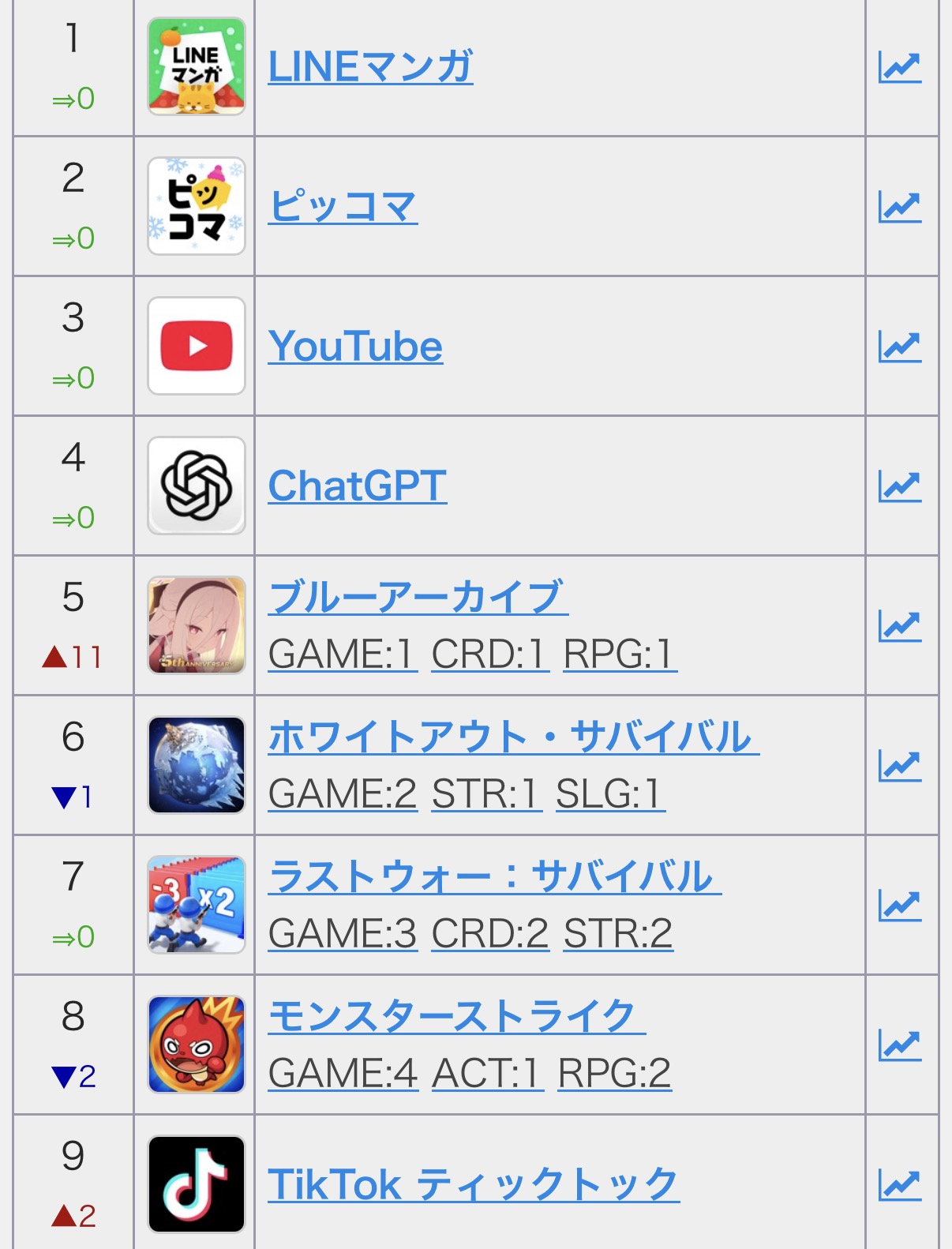
Task: Click the TikTok app icon
Action: pos(197,1183)
